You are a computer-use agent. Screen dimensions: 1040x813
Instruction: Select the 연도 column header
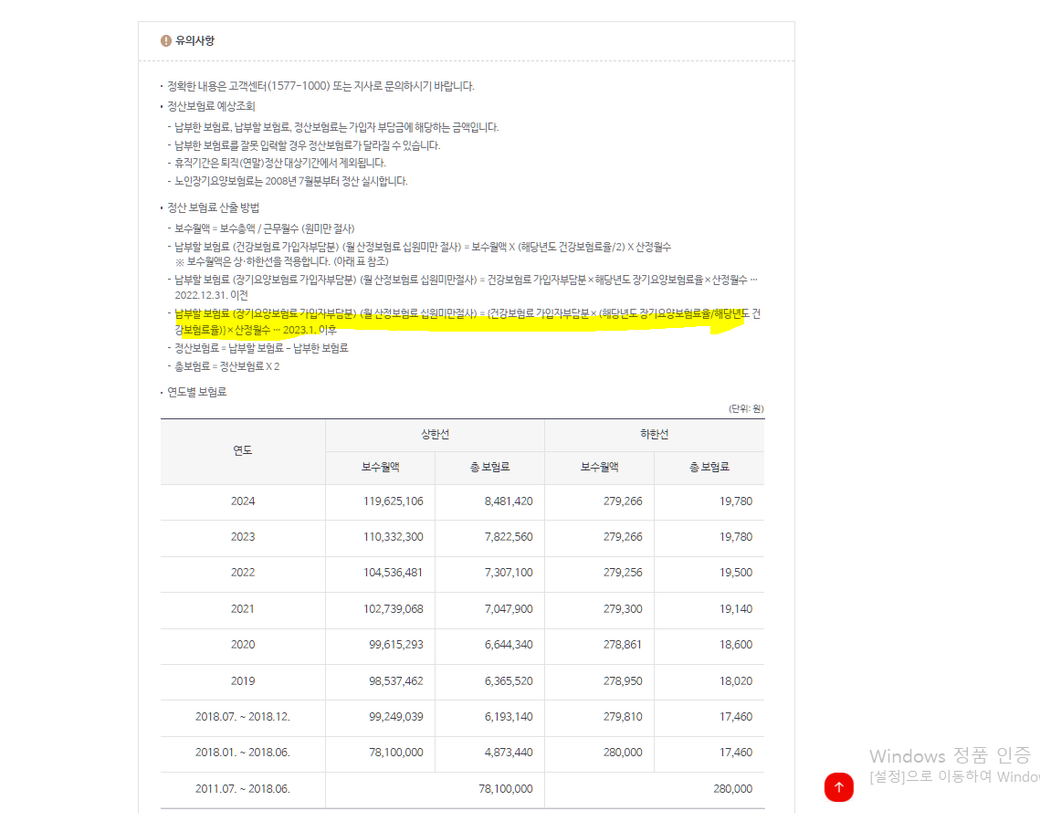click(243, 451)
